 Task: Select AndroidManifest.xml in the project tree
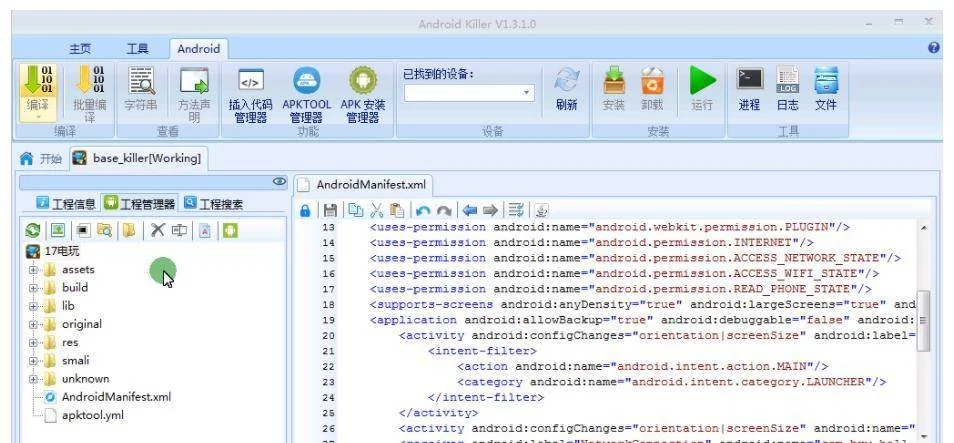115,397
